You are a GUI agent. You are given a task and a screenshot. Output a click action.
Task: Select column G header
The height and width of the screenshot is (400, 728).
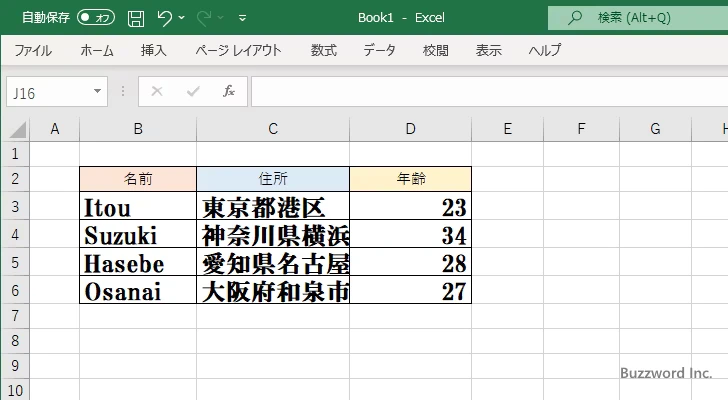pos(656,129)
